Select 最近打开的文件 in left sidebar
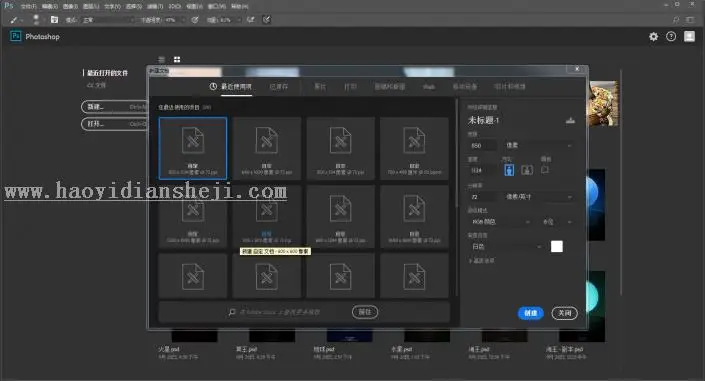The height and width of the screenshot is (381, 705). [107, 73]
